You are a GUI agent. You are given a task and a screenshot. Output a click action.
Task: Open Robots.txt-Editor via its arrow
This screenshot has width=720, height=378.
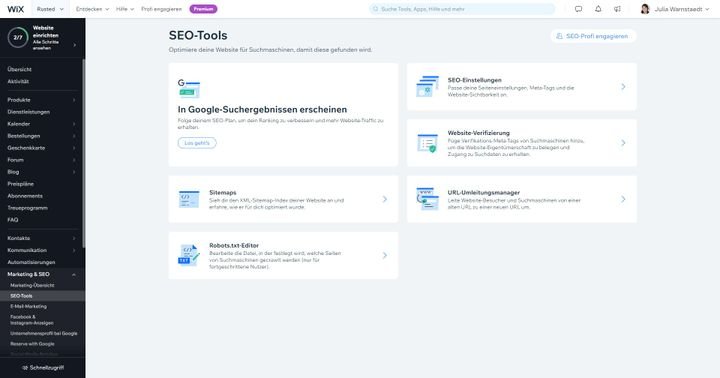pos(385,255)
